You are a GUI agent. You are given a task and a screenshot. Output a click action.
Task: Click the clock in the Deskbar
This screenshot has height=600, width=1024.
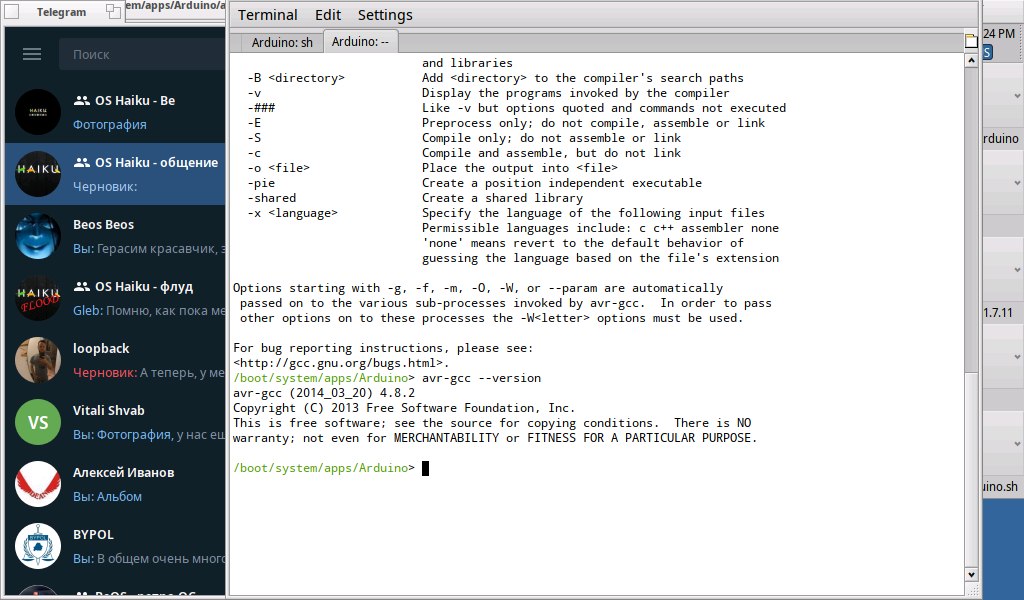point(999,33)
